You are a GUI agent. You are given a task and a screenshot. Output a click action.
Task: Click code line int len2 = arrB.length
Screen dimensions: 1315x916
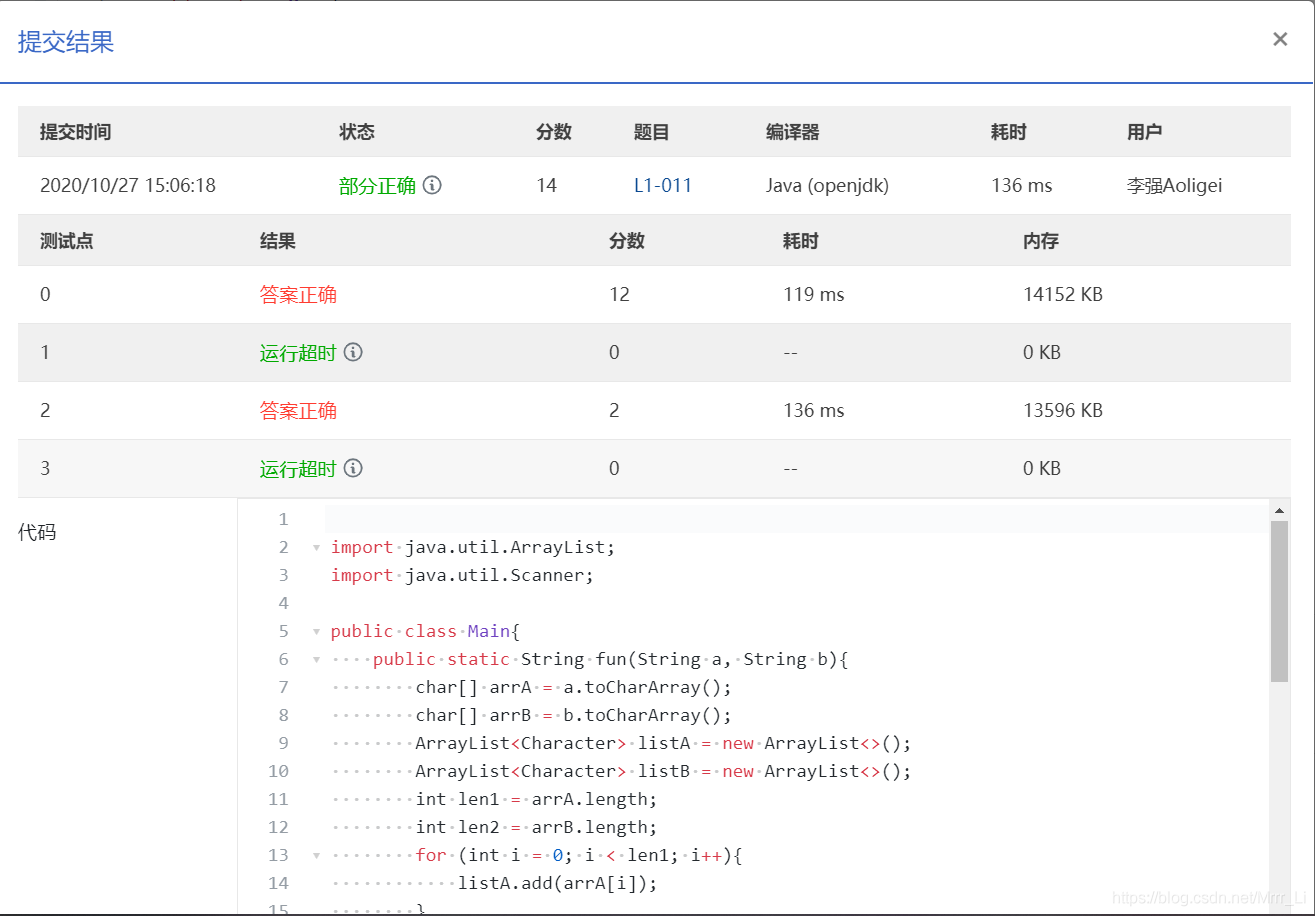(x=537, y=827)
